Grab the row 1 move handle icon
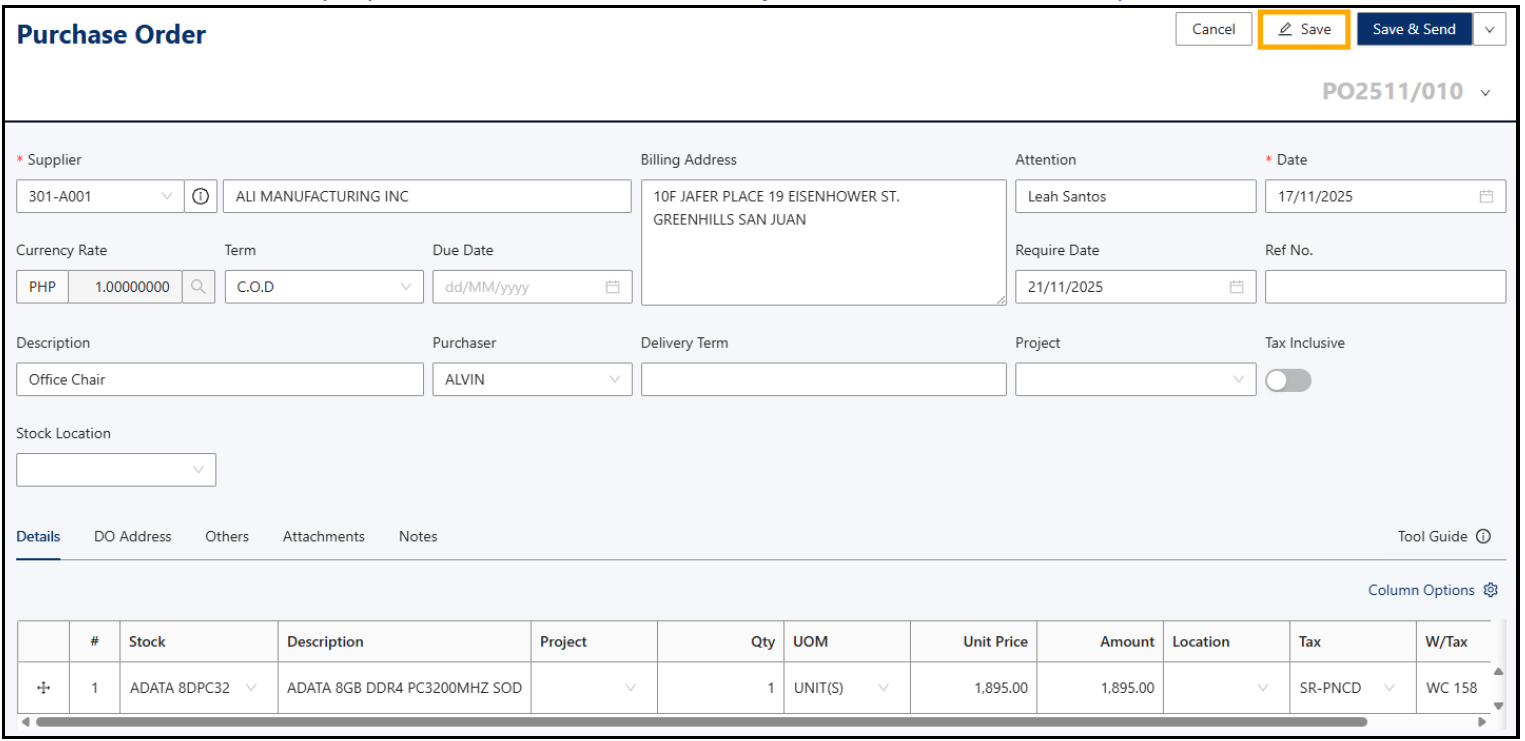Image resolution: width=1525 pixels, height=741 pixels. coord(43,688)
